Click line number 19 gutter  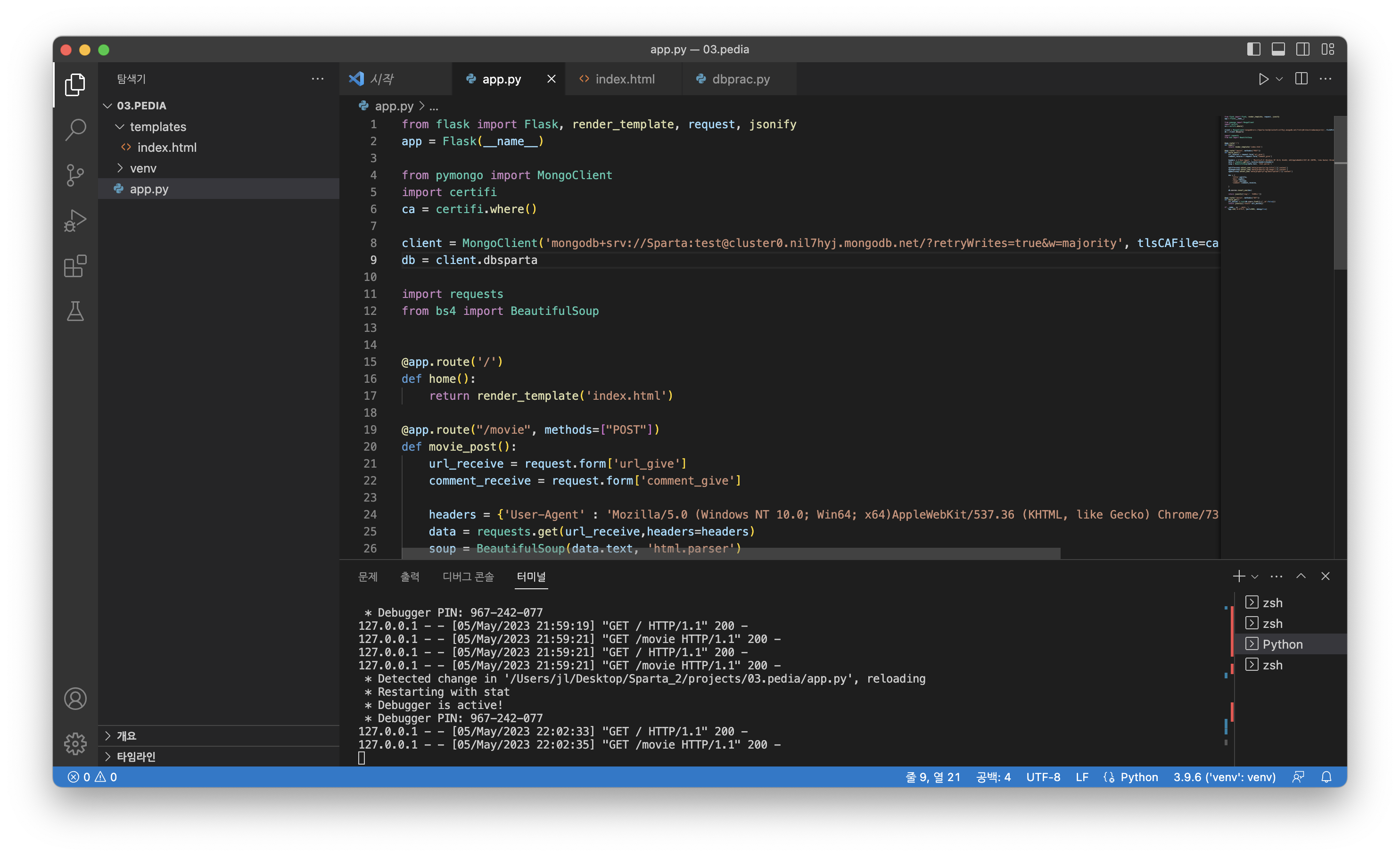tap(370, 429)
